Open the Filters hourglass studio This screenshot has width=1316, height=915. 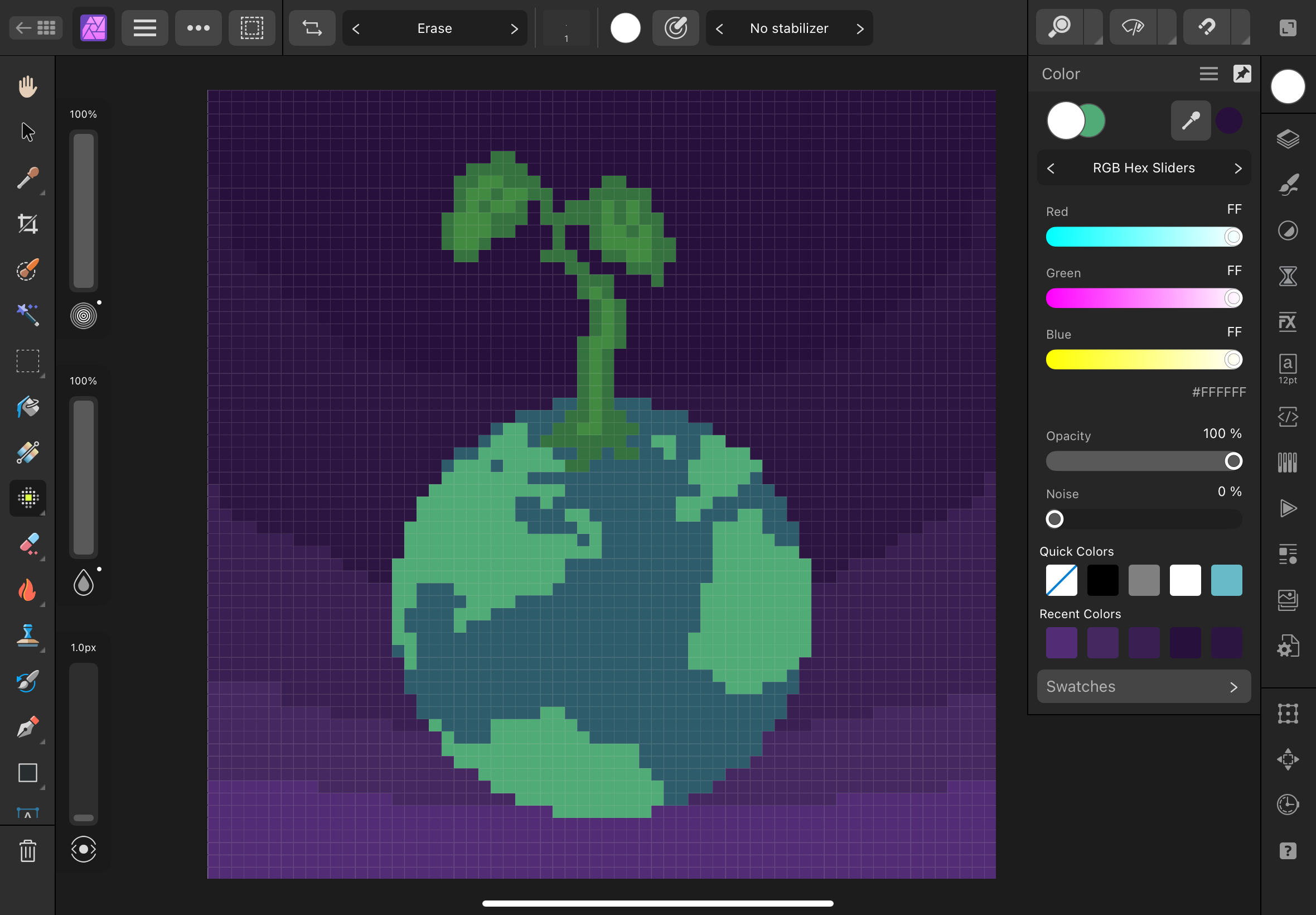click(1288, 276)
